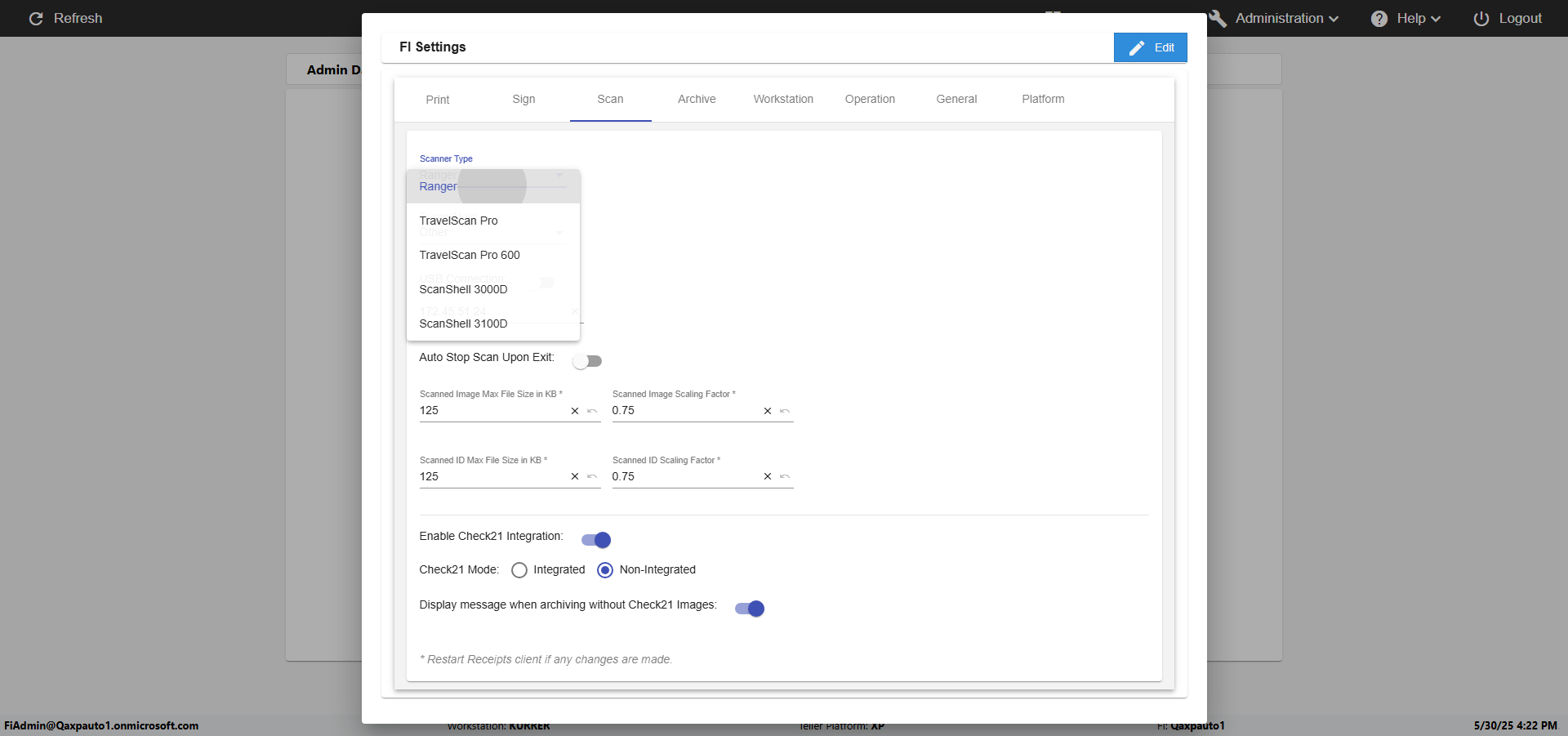Open the Workstation settings tab
1568x736 pixels.
[x=783, y=99]
